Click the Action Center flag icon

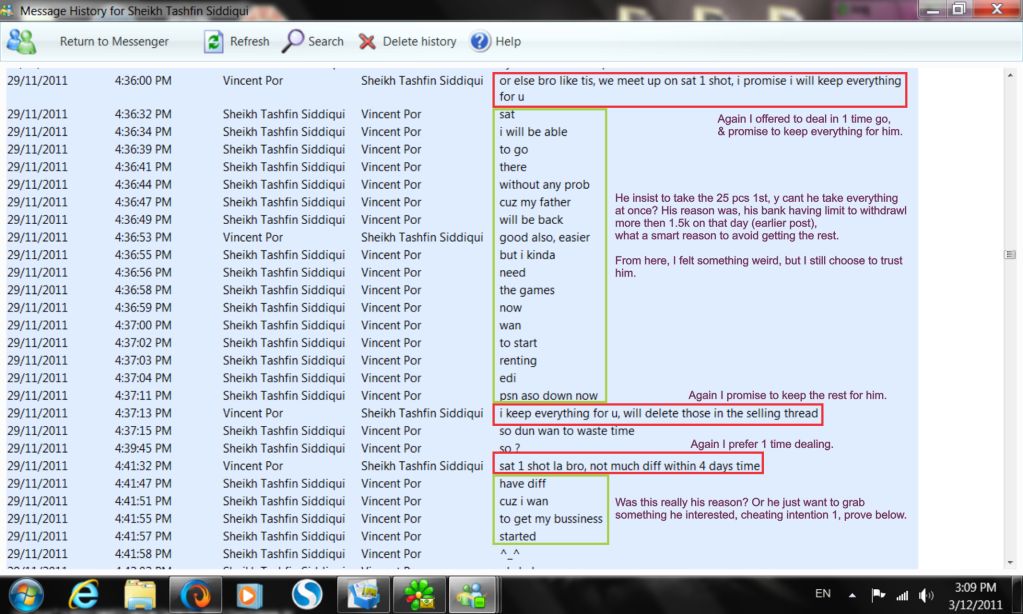878,595
